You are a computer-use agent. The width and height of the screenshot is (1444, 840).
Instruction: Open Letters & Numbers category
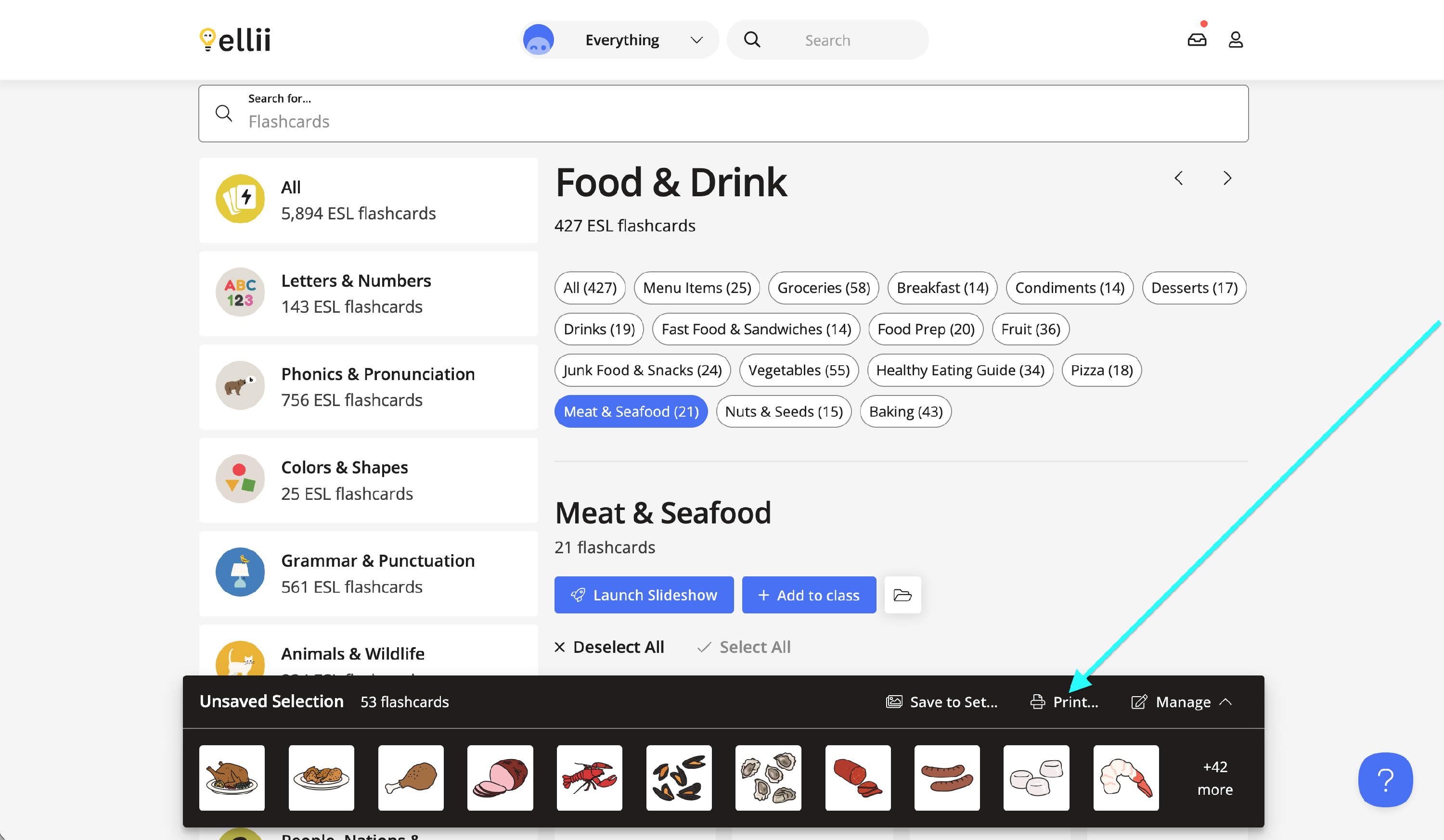click(368, 293)
